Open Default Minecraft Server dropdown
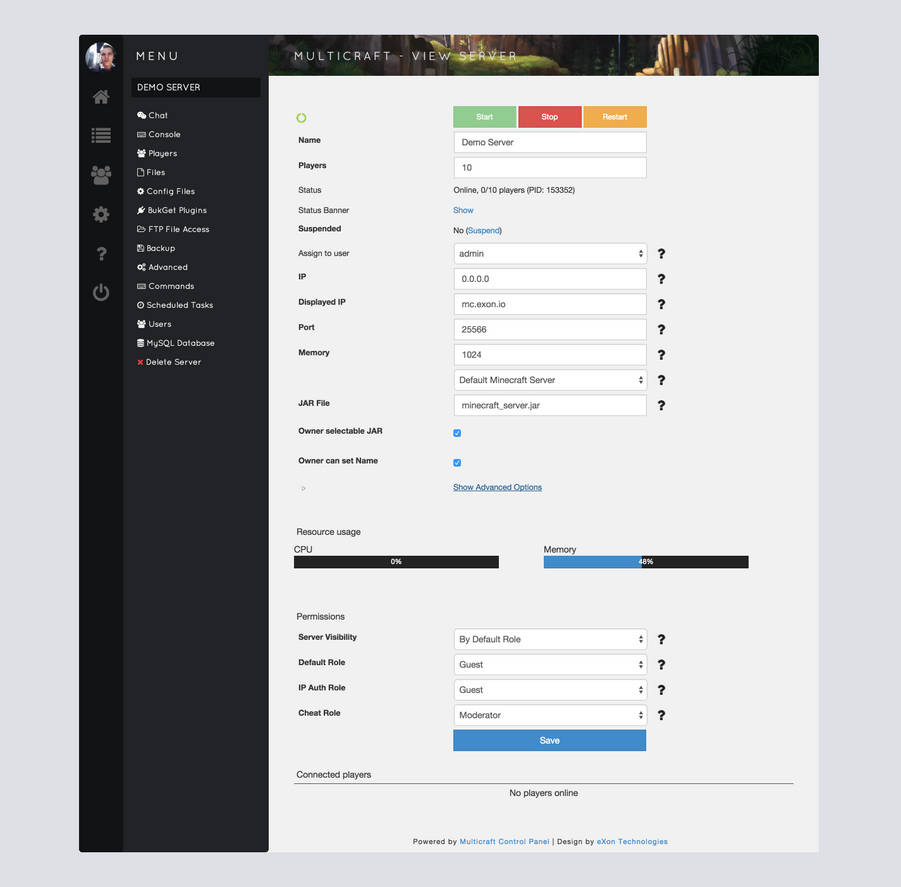The width and height of the screenshot is (901, 887). click(x=550, y=380)
